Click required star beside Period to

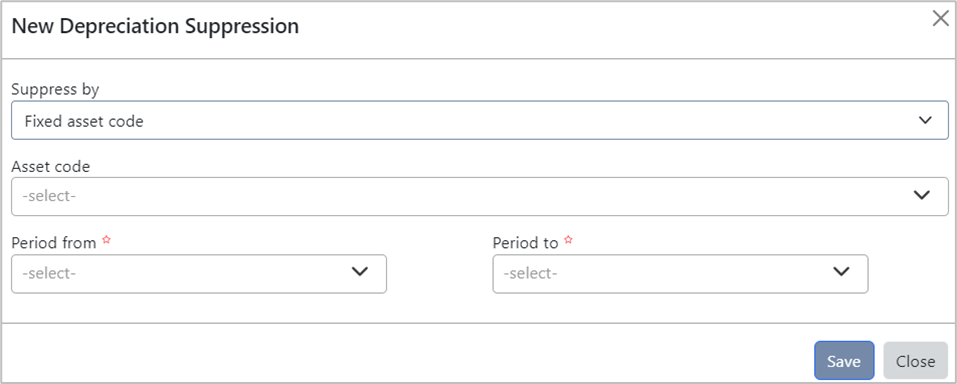click(568, 241)
